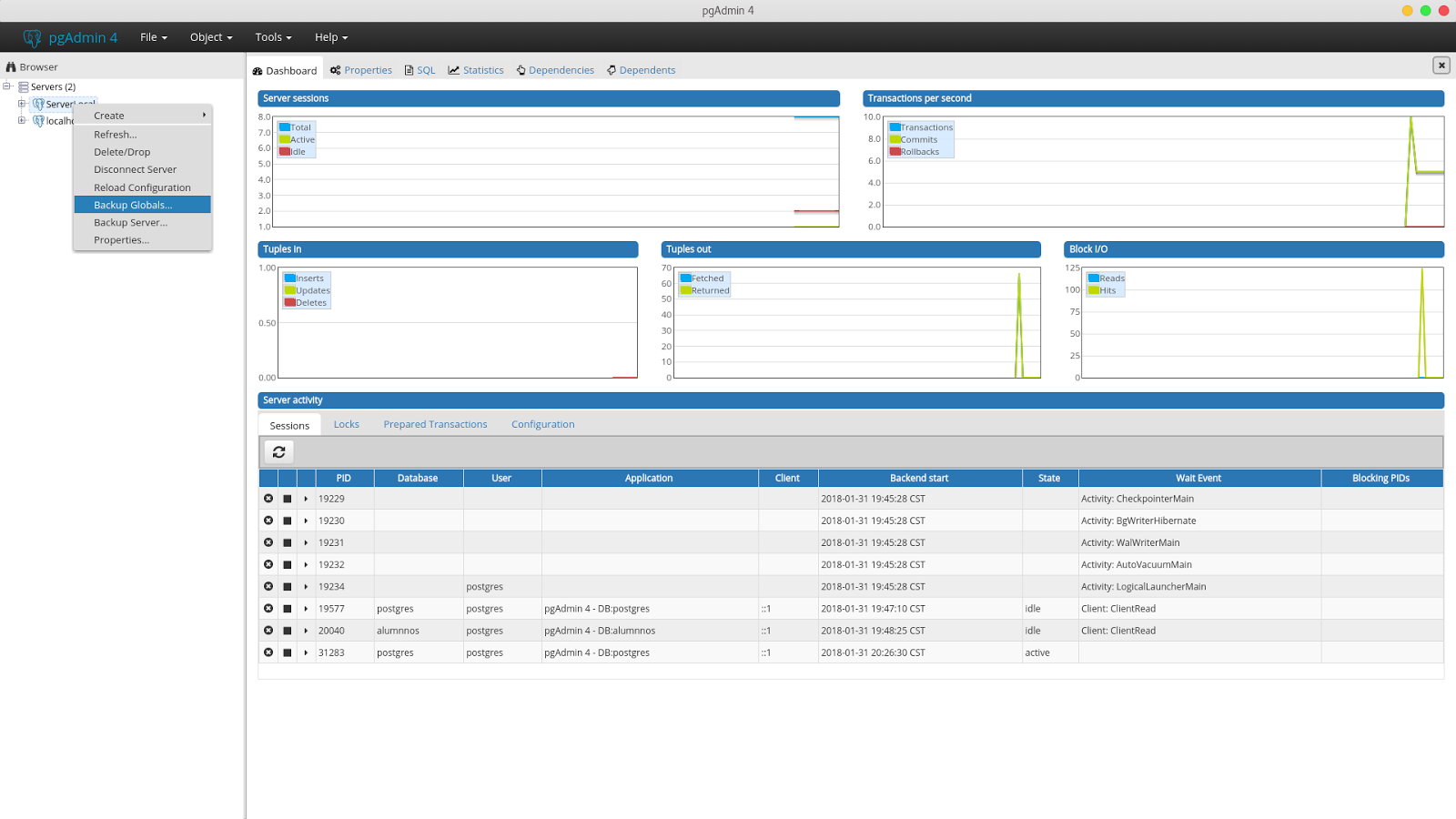Switch to the SQL tab

[x=420, y=70]
